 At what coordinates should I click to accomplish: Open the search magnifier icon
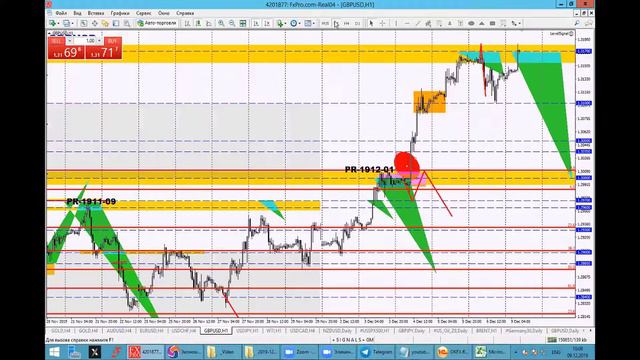pos(577,23)
